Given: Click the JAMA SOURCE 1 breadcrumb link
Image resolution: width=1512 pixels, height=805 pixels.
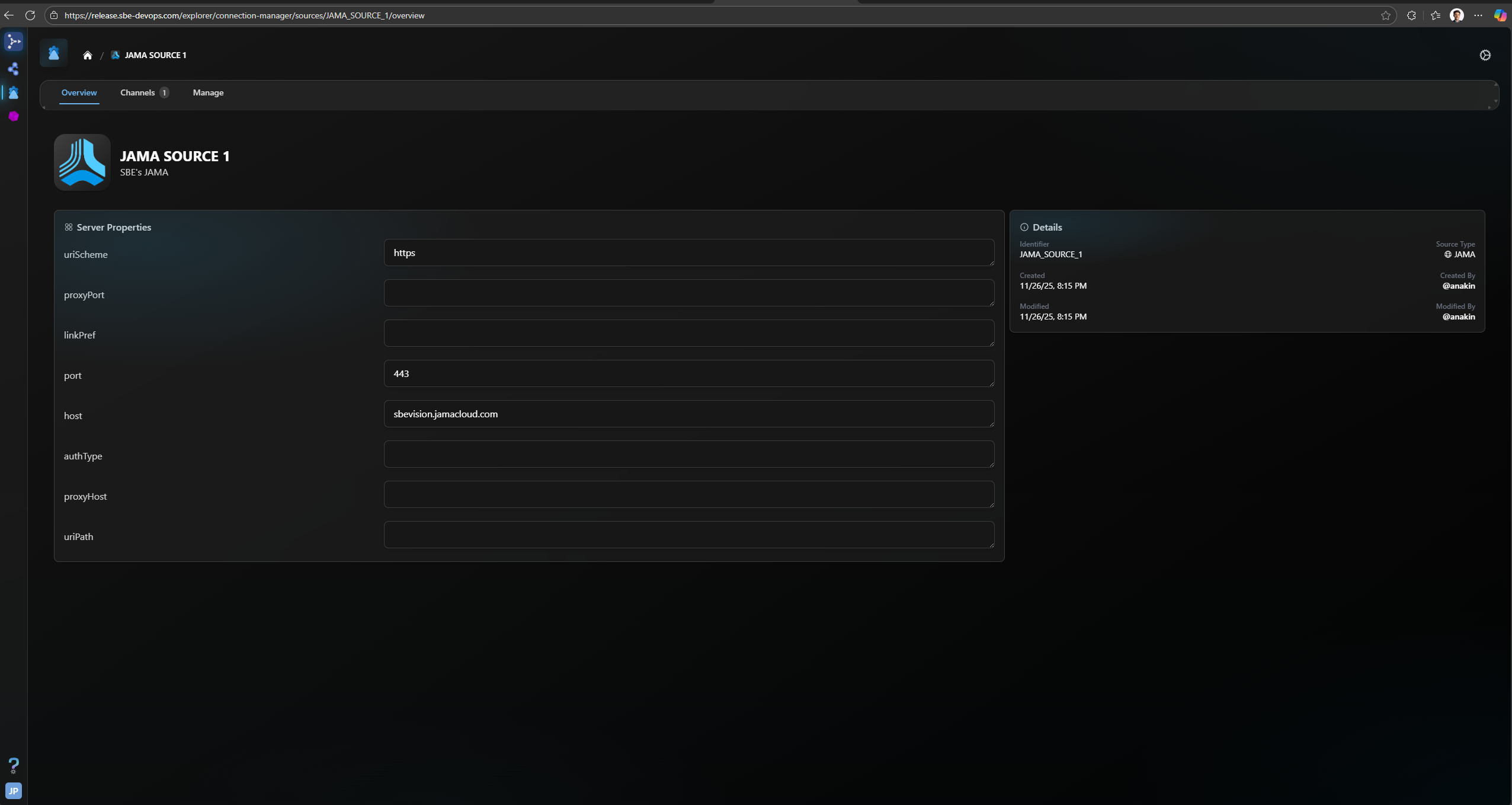Looking at the screenshot, I should pos(155,55).
